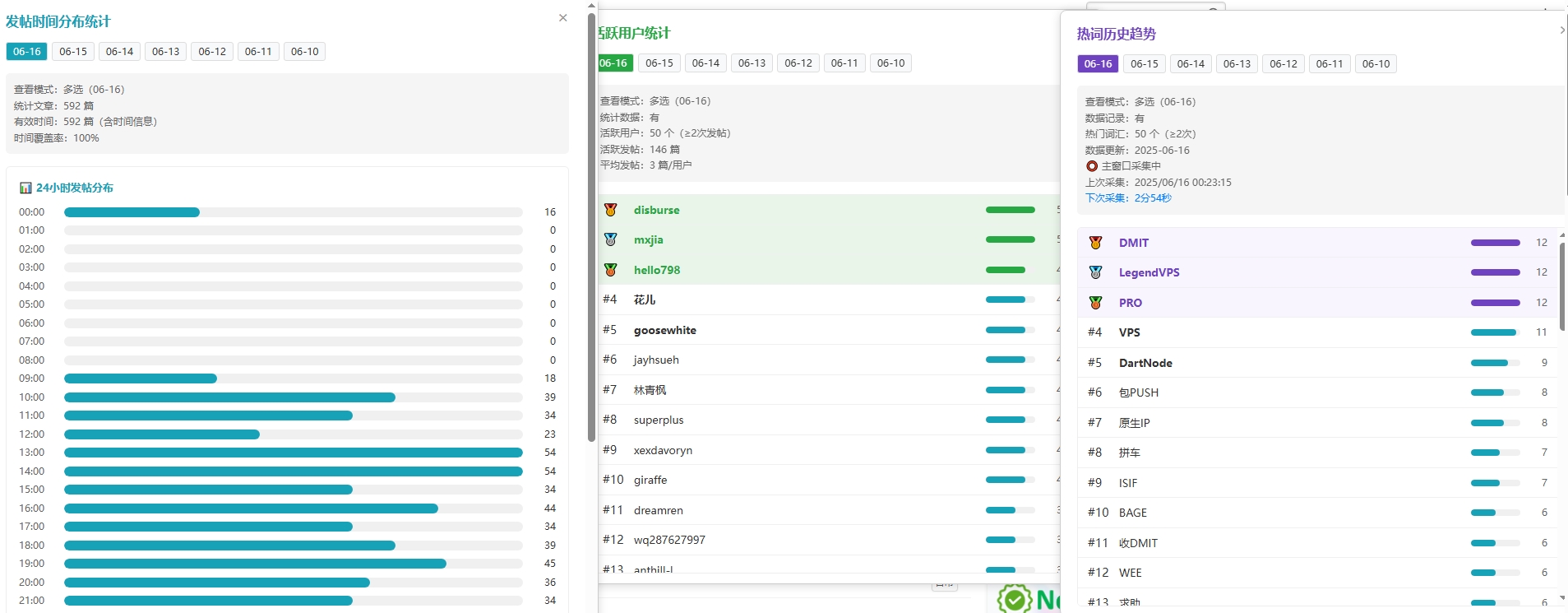Click the red recording icon beside 主窗口采集中
This screenshot has height=613, width=1568.
click(x=1092, y=166)
